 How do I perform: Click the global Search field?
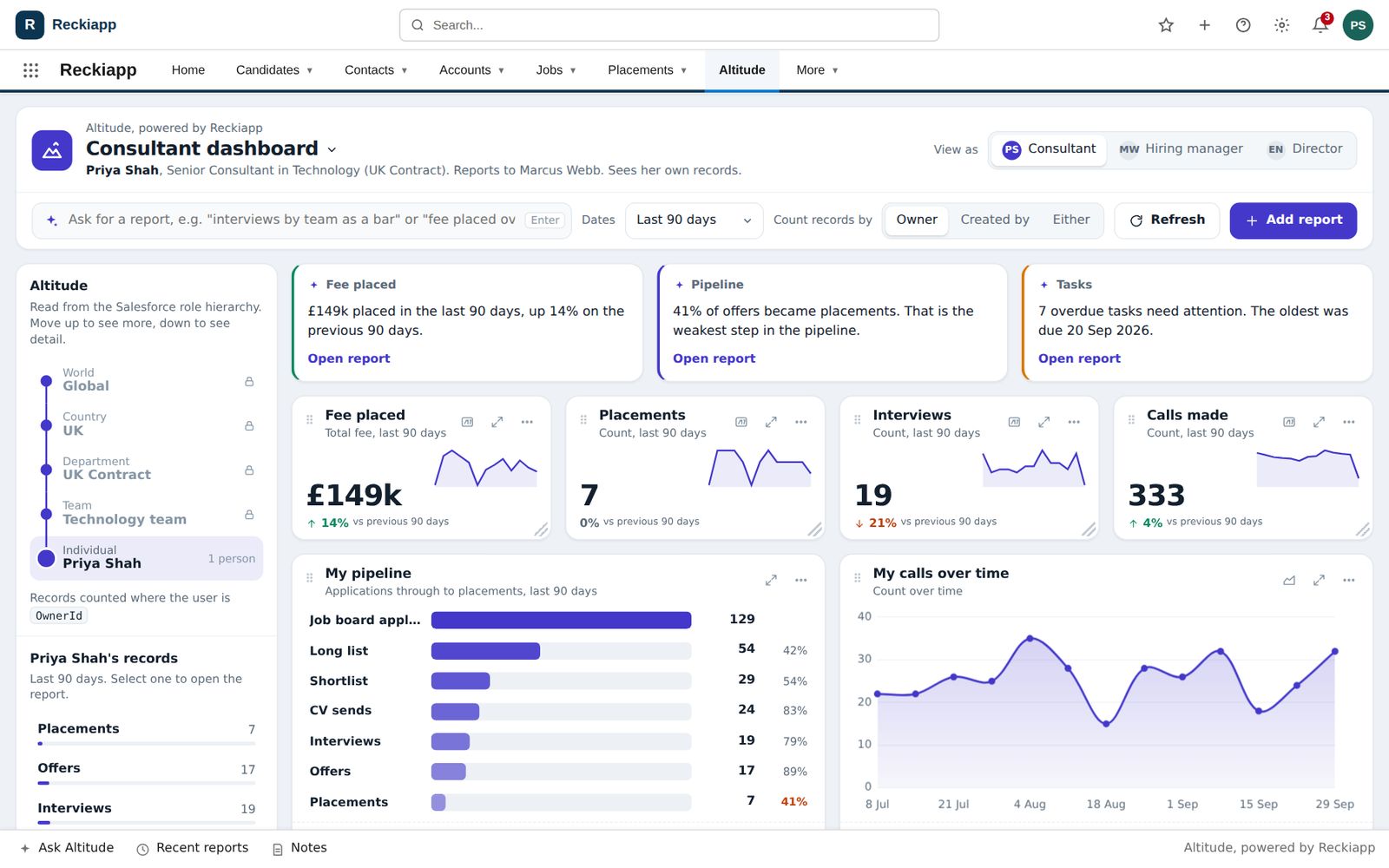tap(669, 25)
